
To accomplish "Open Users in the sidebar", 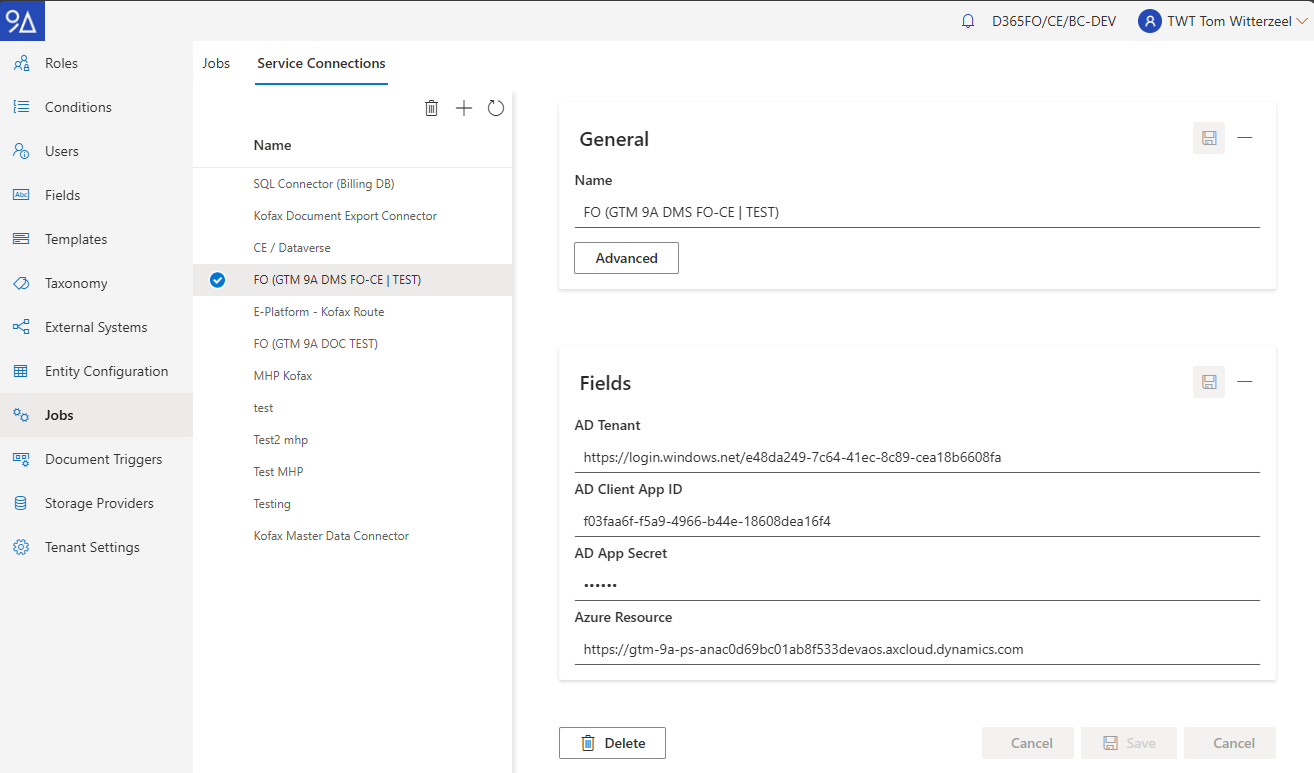I will [x=96, y=151].
